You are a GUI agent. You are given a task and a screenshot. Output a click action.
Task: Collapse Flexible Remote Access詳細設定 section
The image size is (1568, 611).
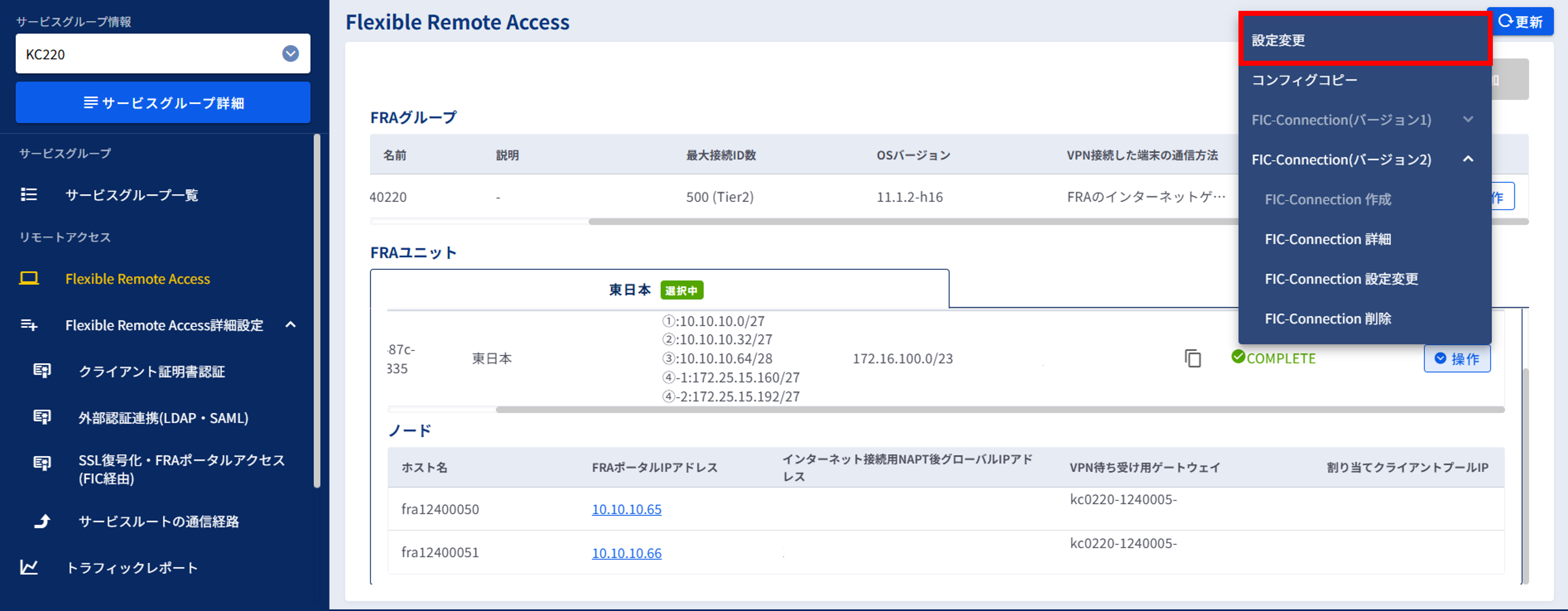click(x=290, y=325)
